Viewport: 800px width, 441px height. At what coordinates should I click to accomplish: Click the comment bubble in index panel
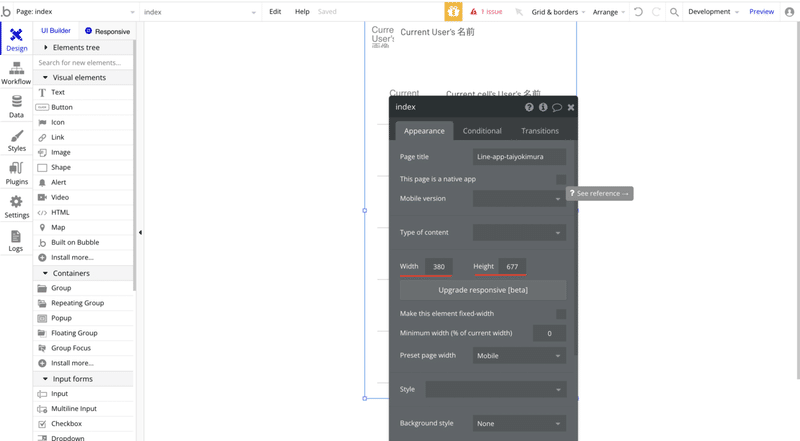click(557, 107)
